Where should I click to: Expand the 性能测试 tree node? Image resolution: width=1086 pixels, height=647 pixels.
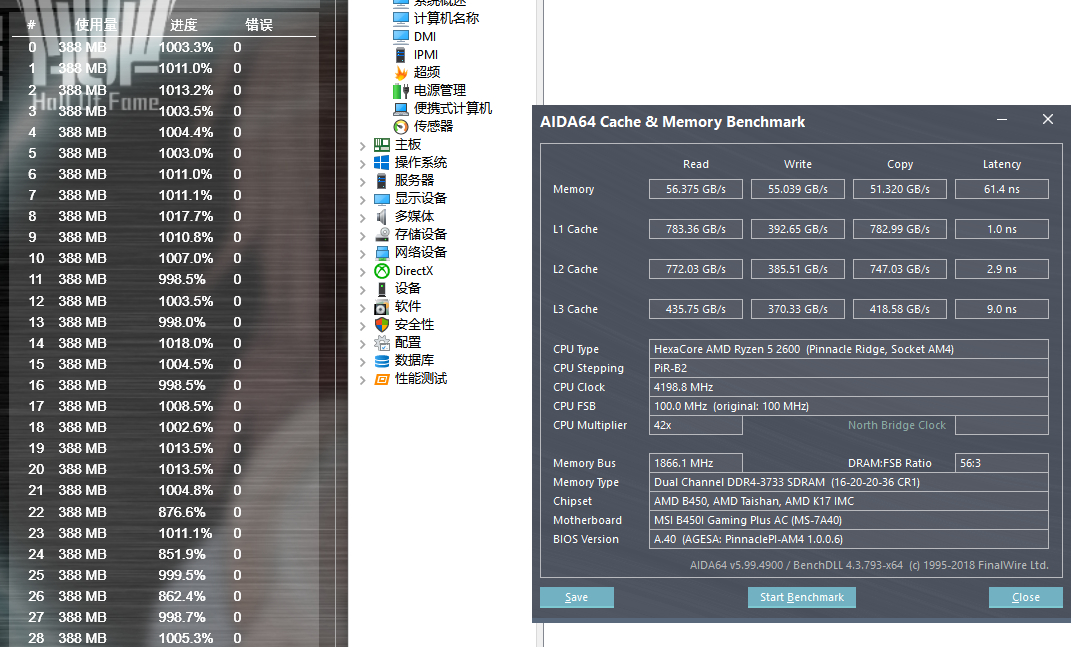[362, 380]
